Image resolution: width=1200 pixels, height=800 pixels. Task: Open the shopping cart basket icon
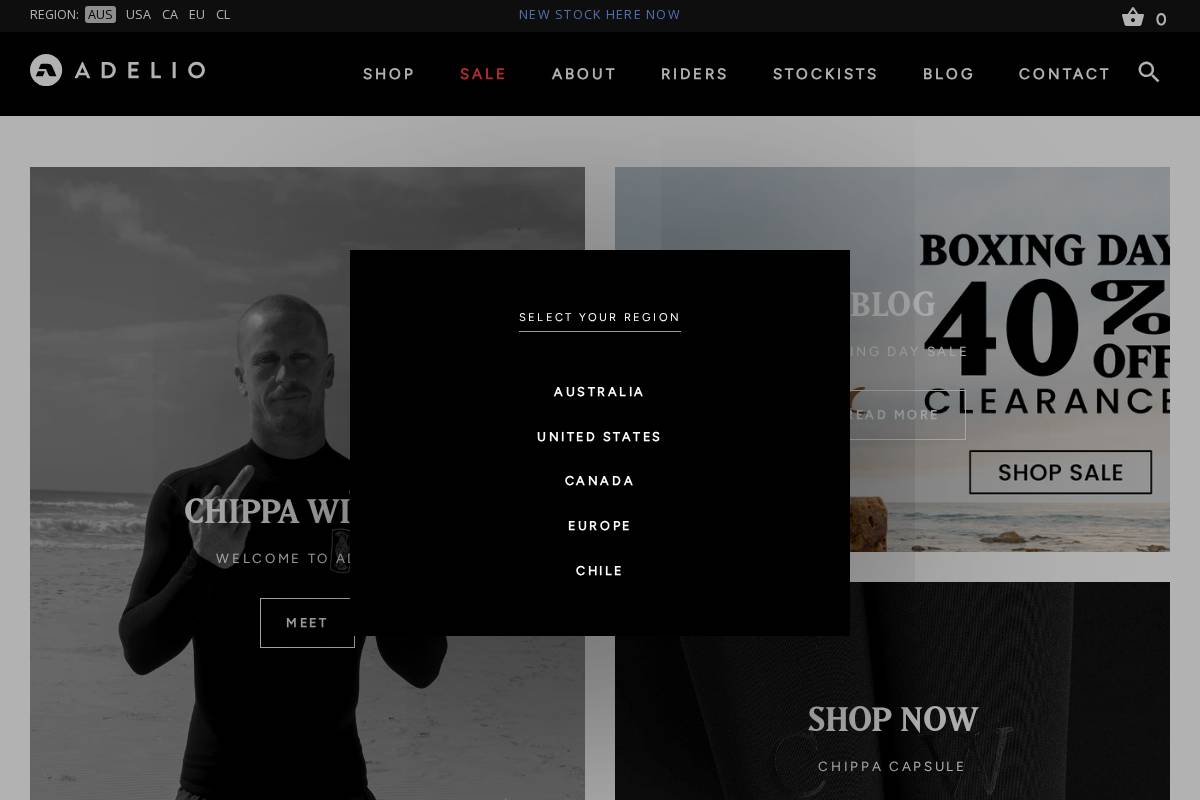coord(1132,17)
